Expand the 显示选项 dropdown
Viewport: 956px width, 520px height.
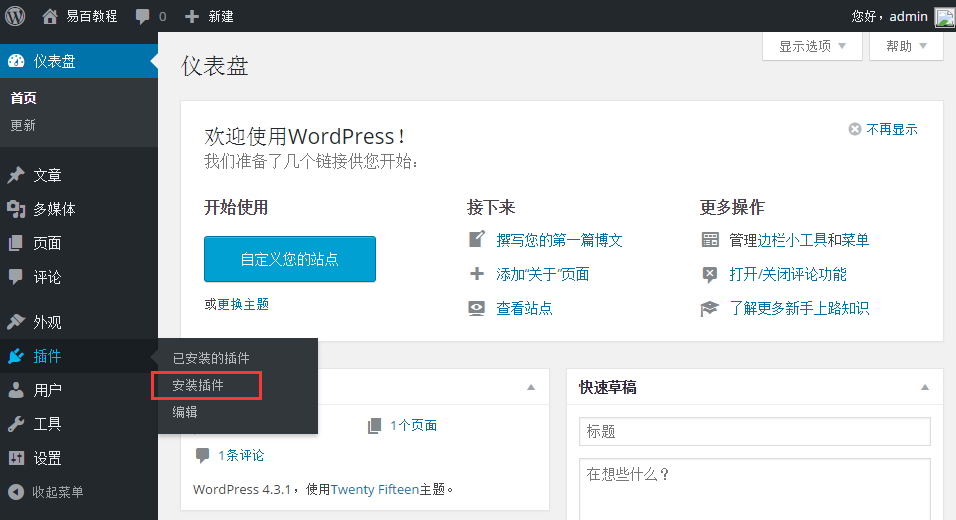(813, 46)
